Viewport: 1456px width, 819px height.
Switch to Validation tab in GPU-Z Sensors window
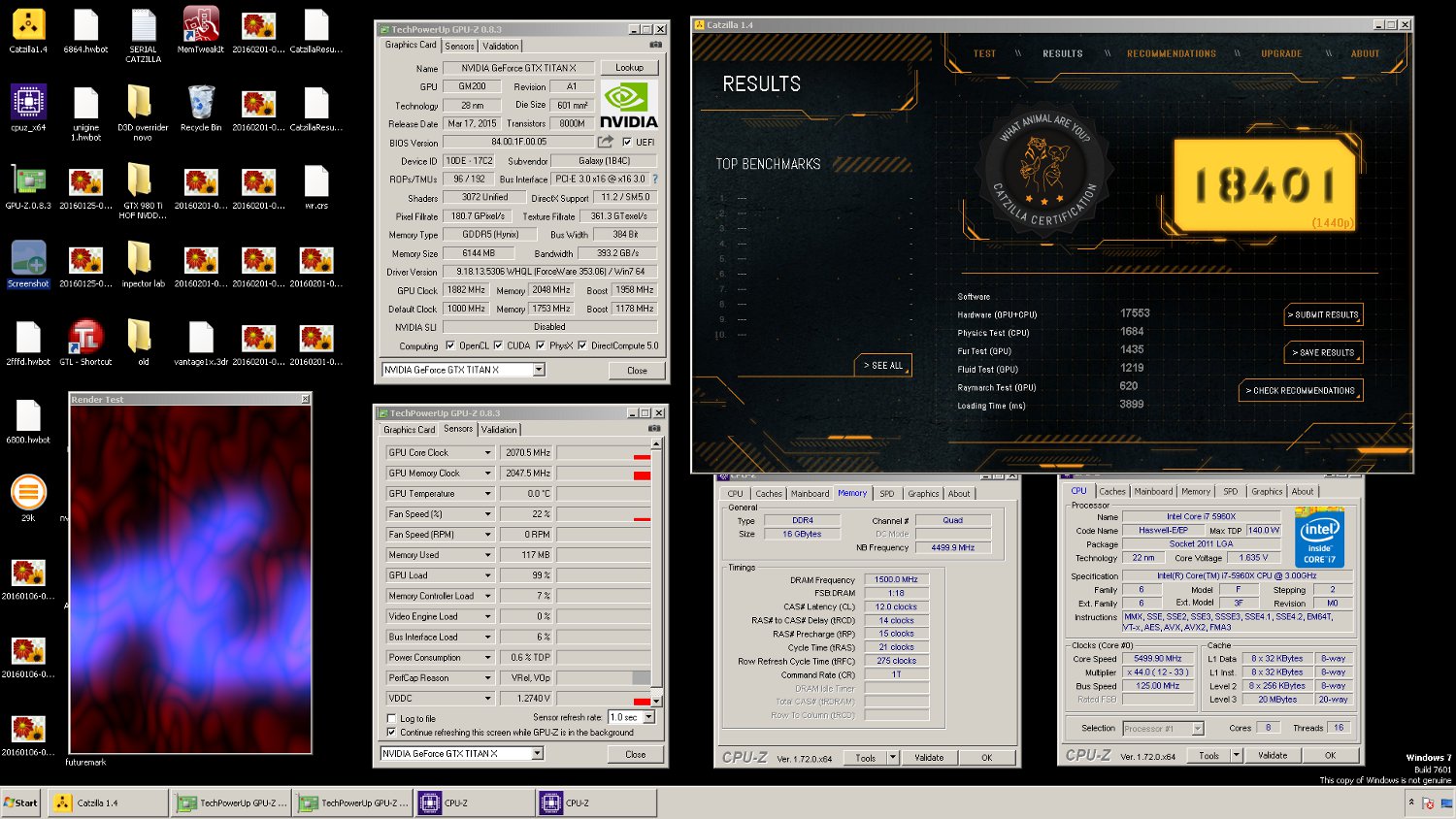click(499, 429)
